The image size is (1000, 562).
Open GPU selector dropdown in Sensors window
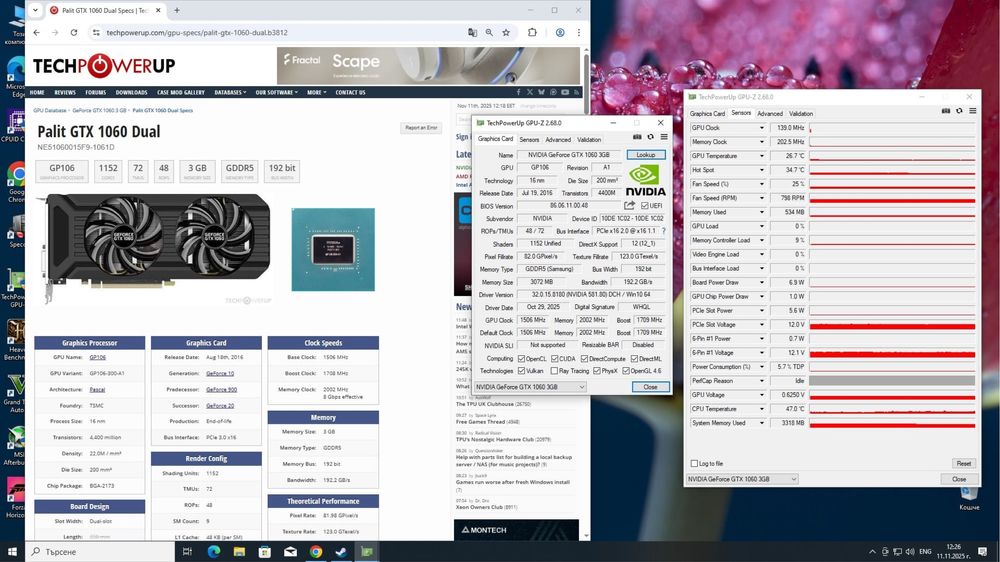742,479
